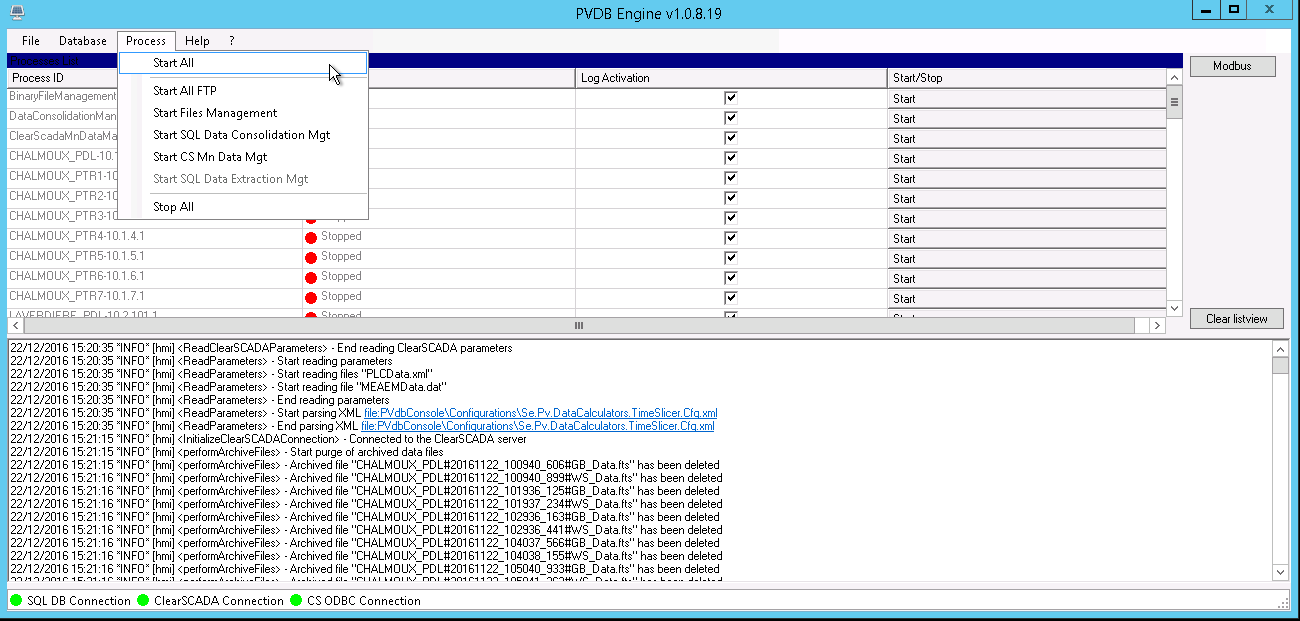Click the ClearSCADA Connection green indicator
Screen dimensions: 1300x621
(143, 601)
